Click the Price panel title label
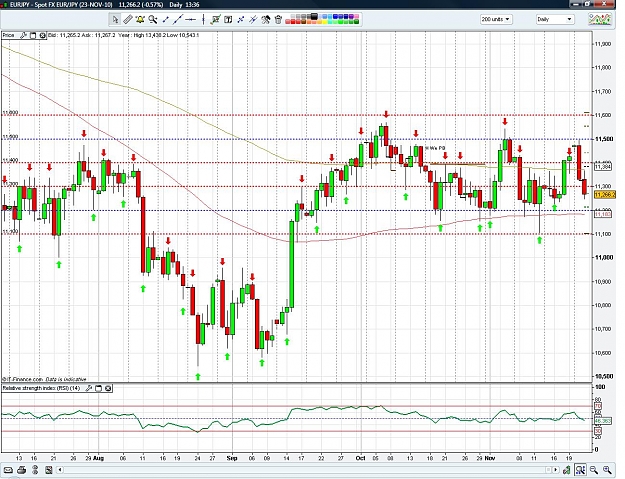This screenshot has height=479, width=625. click(8, 35)
